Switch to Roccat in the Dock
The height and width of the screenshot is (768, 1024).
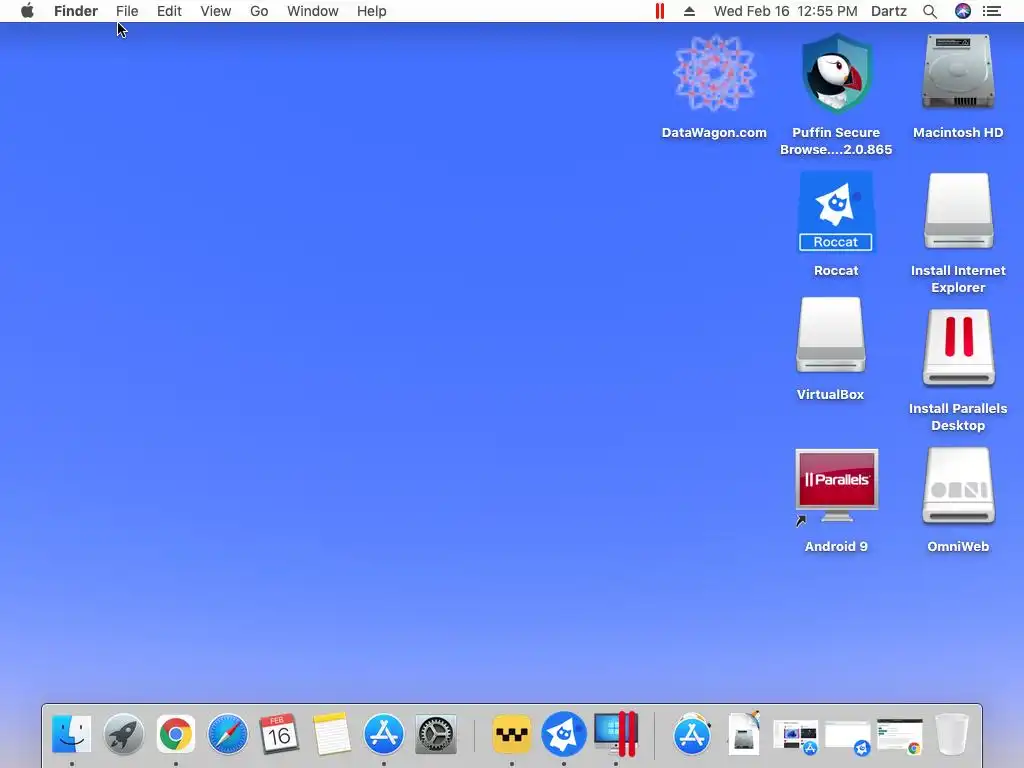click(x=564, y=734)
